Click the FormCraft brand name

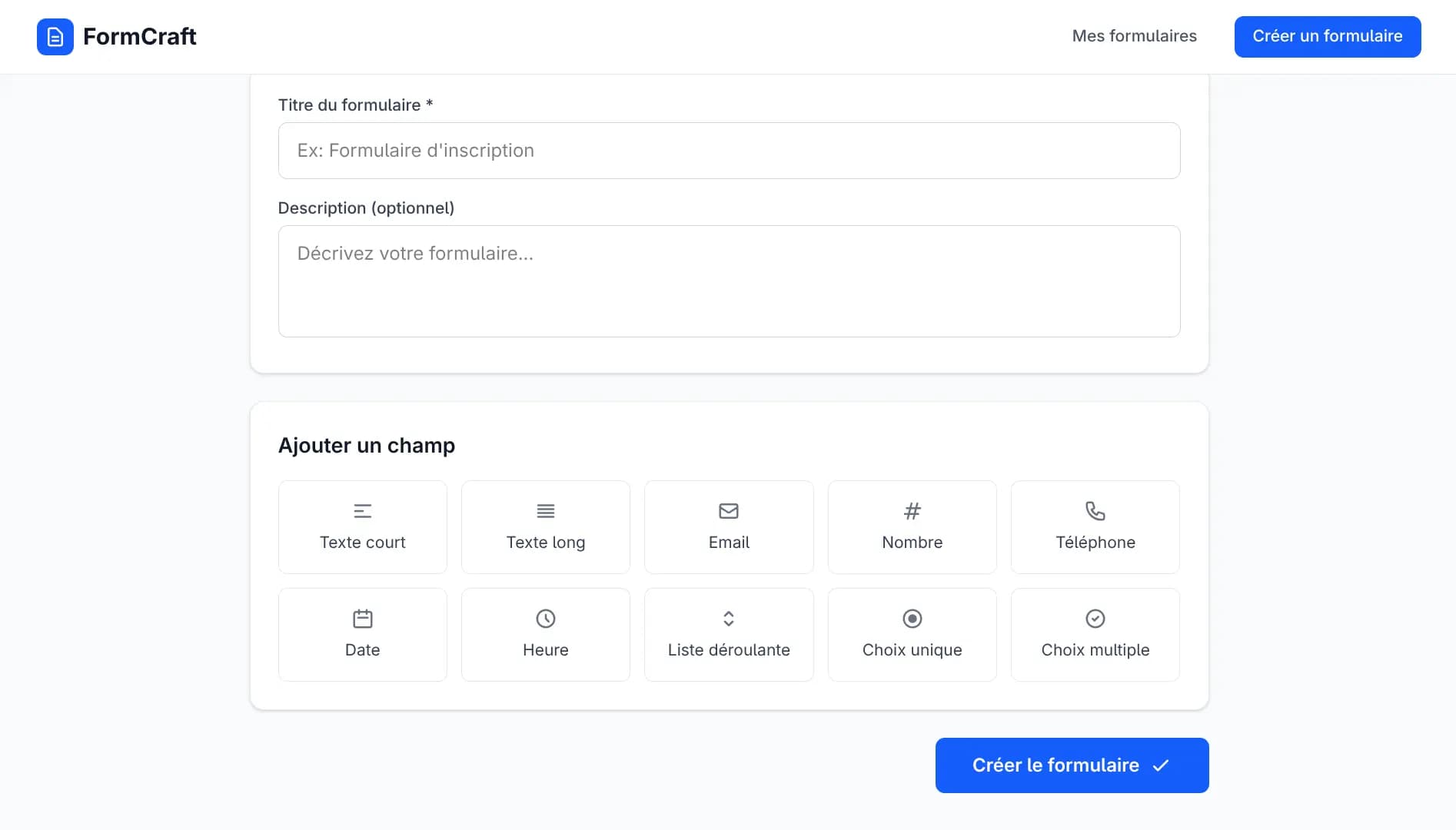(x=139, y=37)
